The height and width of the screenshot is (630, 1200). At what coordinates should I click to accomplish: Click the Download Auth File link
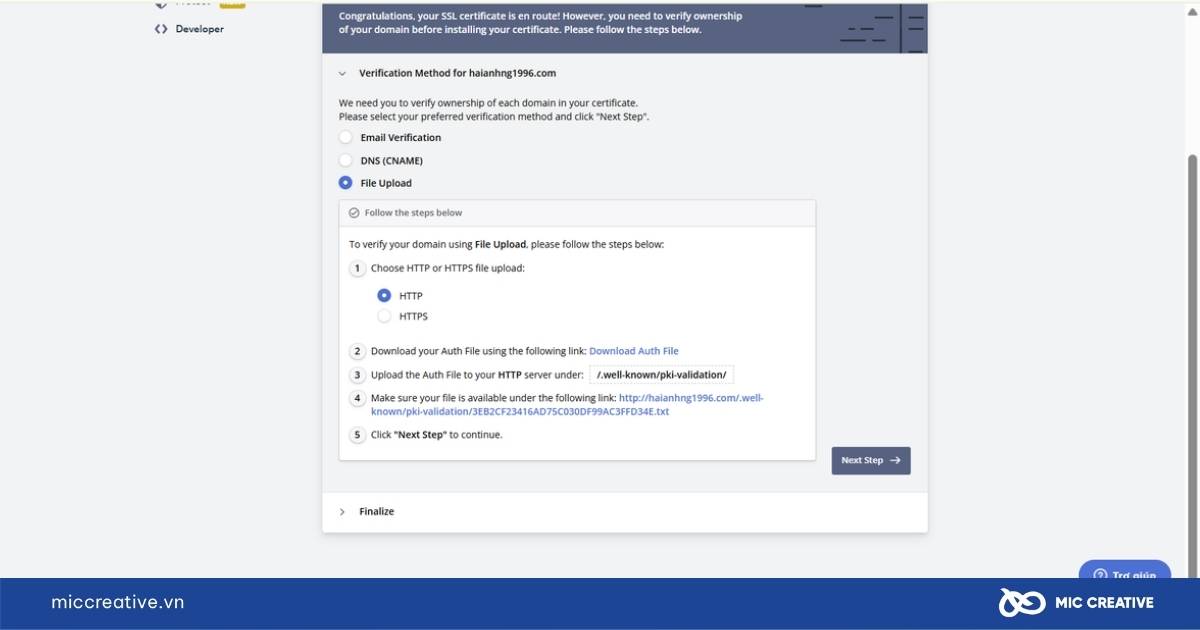(634, 351)
